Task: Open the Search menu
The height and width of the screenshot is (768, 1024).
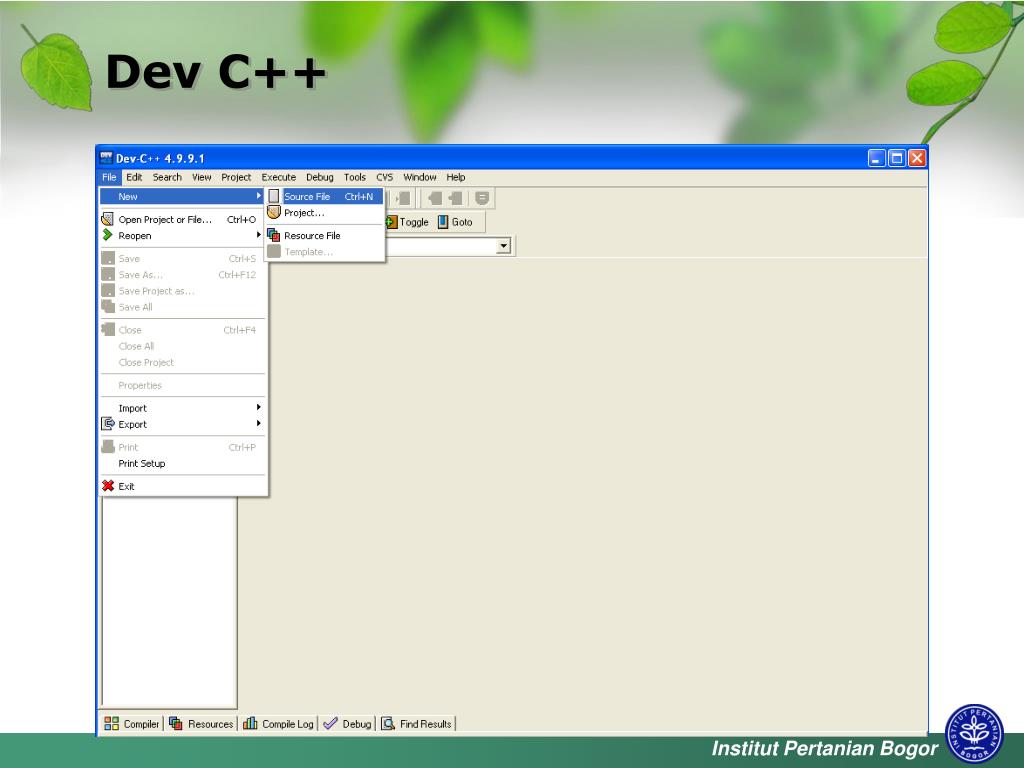Action: coord(167,177)
